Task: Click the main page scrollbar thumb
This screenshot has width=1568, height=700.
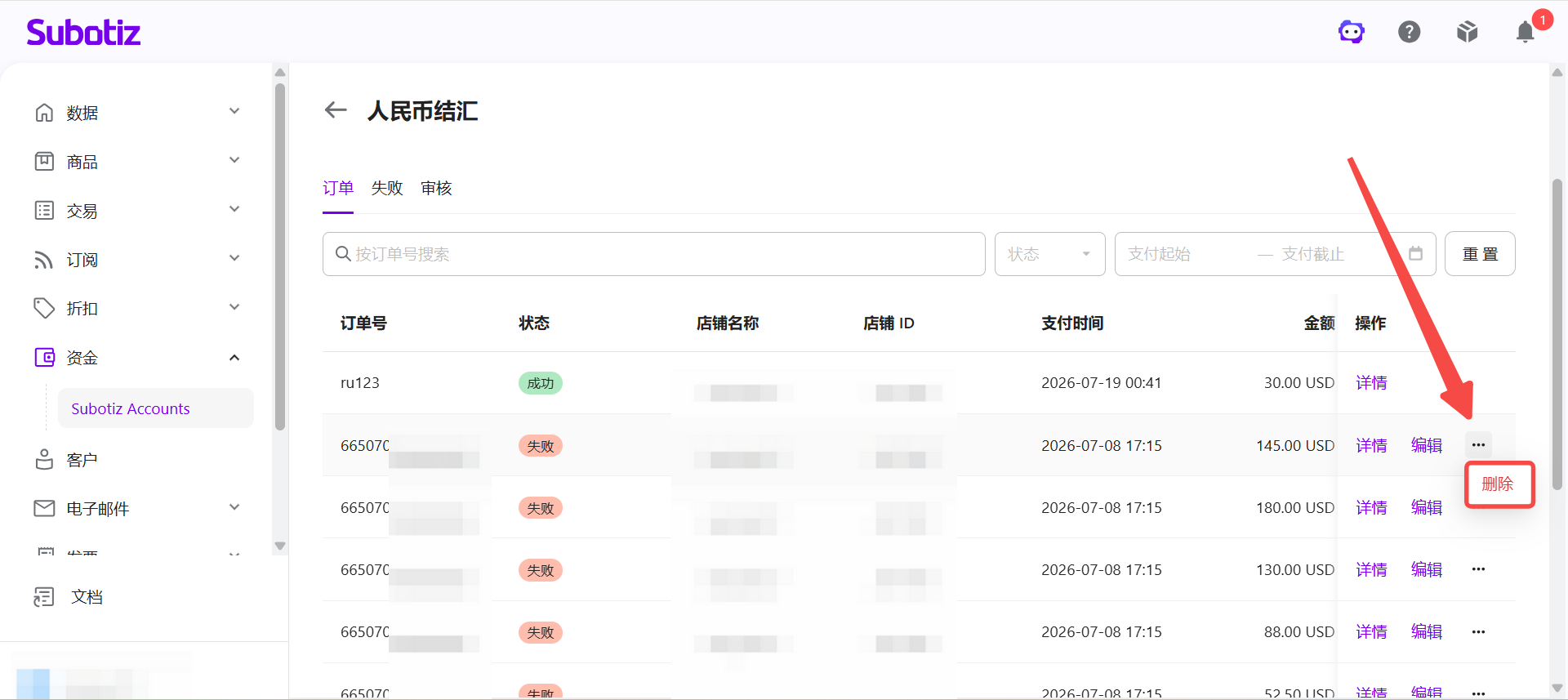Action: click(x=1557, y=335)
